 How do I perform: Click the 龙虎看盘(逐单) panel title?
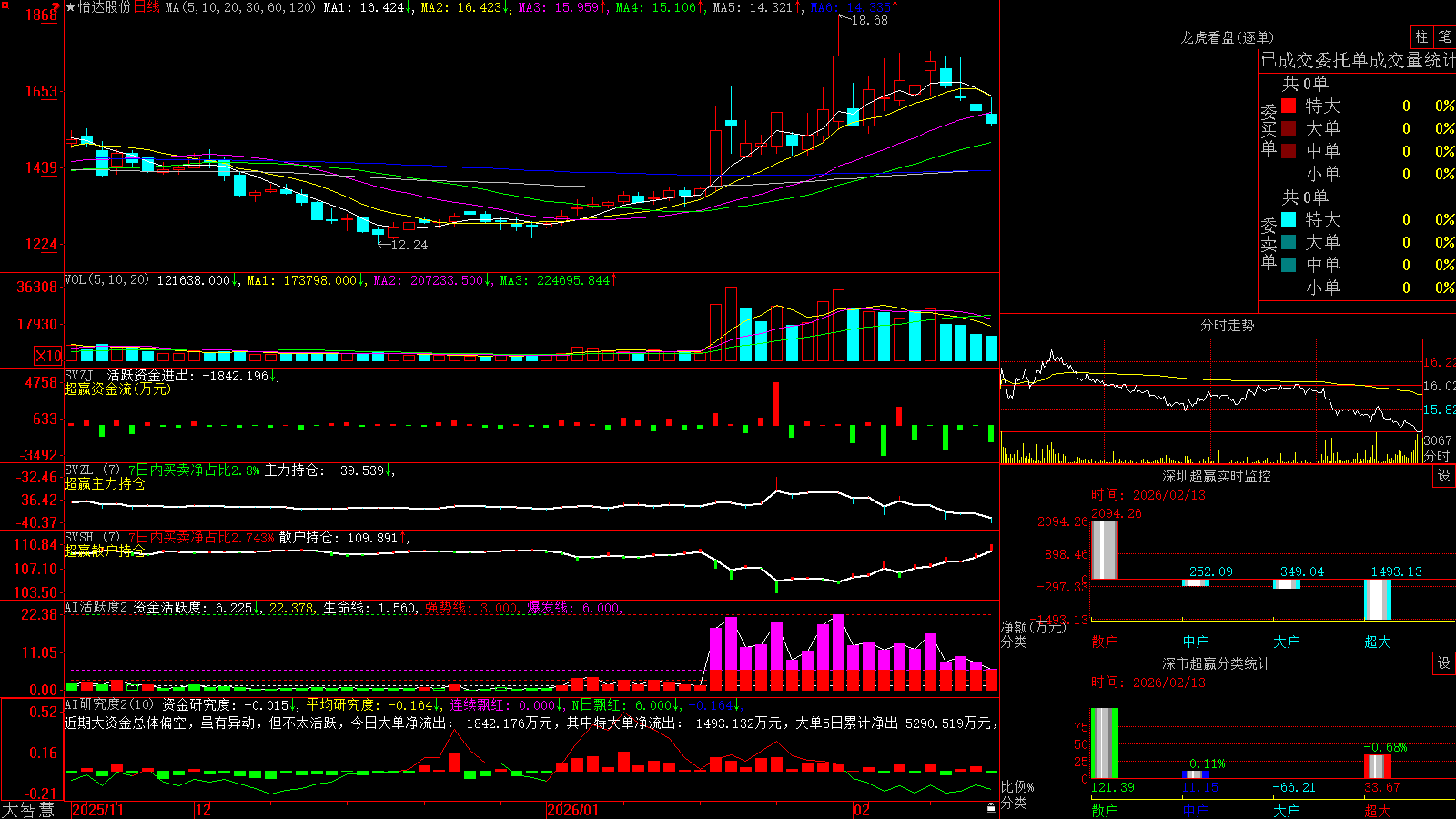[1227, 37]
